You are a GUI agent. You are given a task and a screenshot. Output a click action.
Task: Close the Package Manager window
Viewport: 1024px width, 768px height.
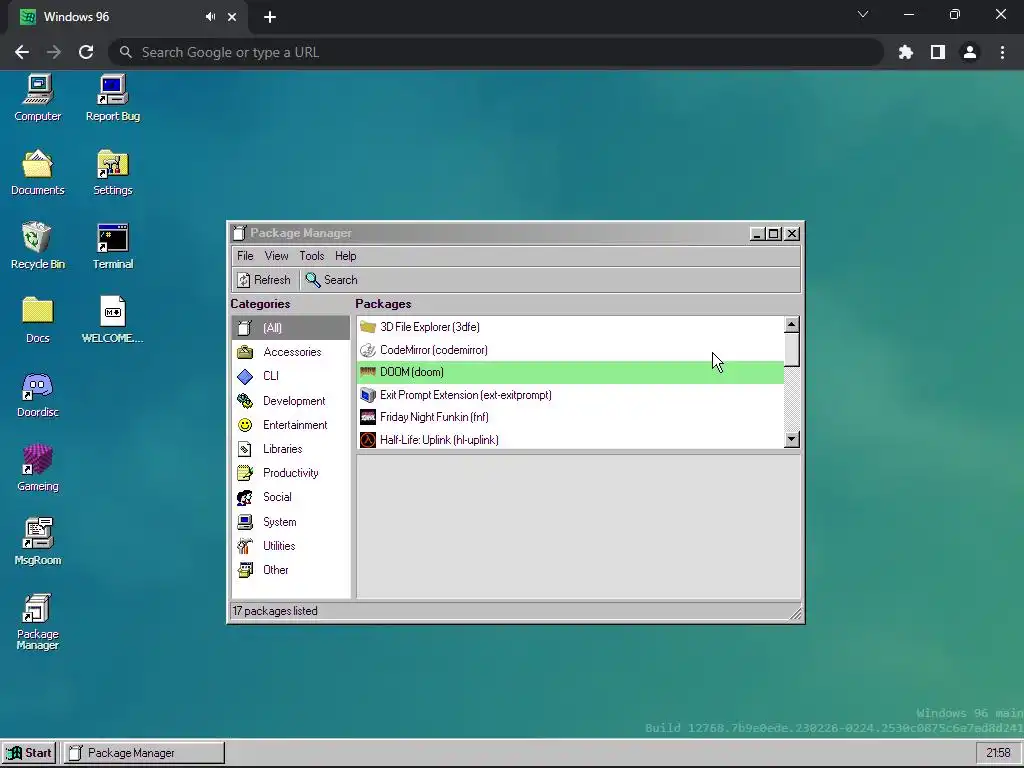[x=792, y=234]
